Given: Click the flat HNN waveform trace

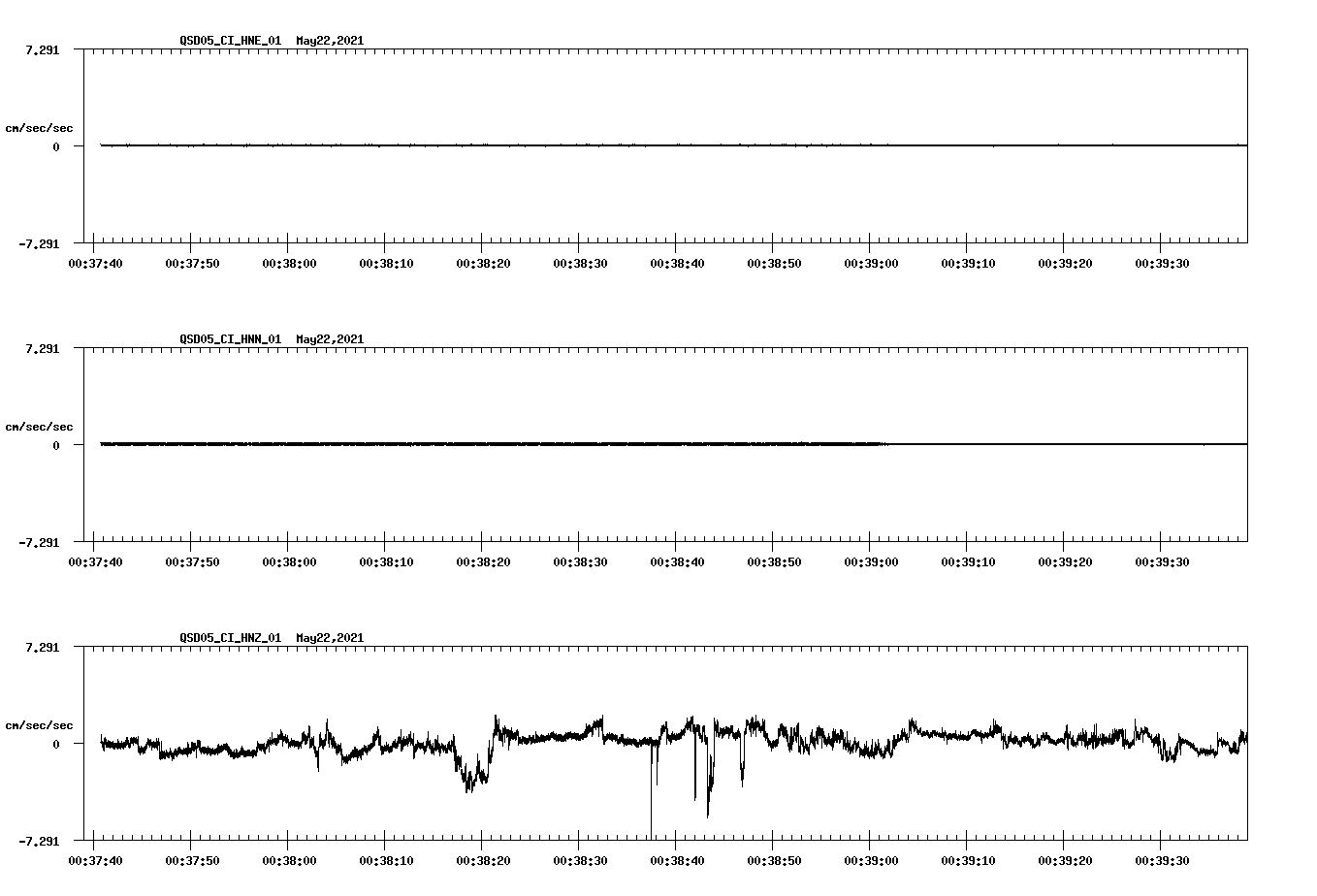Looking at the screenshot, I should point(485,444).
